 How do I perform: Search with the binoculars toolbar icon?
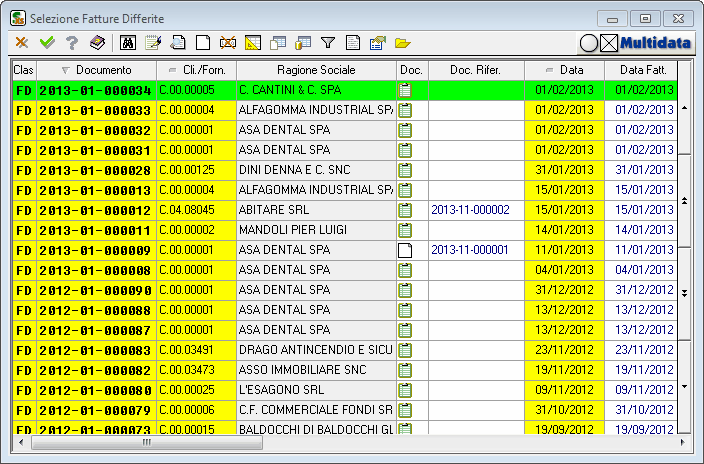(128, 43)
